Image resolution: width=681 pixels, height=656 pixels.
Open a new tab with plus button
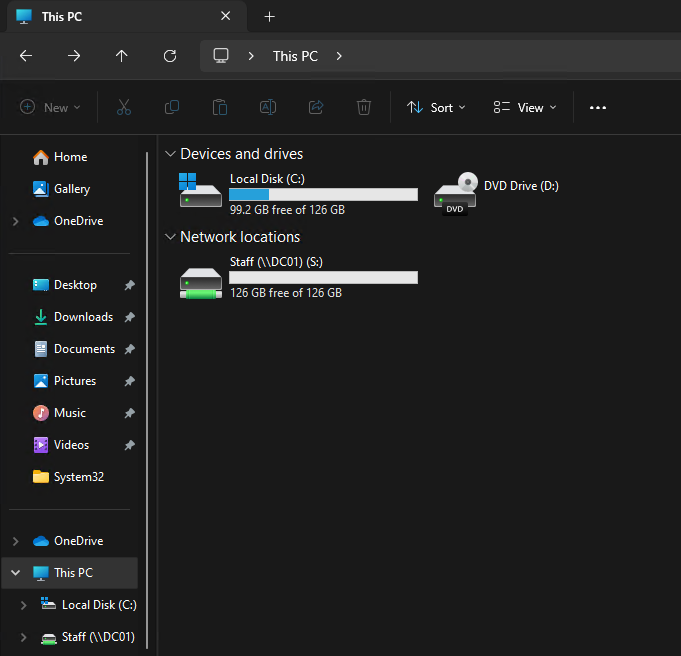[x=269, y=17]
